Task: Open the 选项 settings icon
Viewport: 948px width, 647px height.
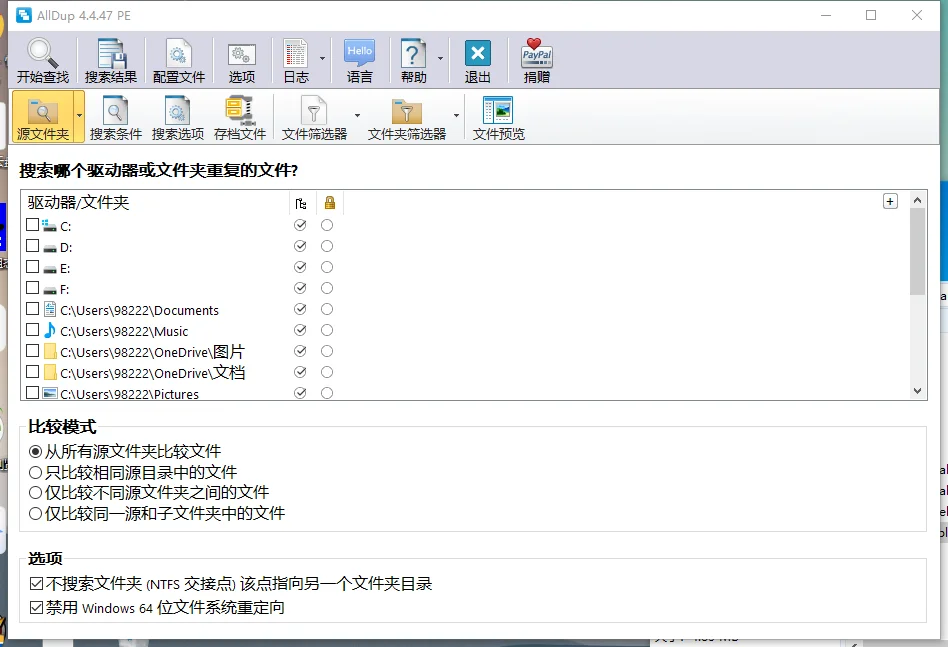Action: [240, 52]
